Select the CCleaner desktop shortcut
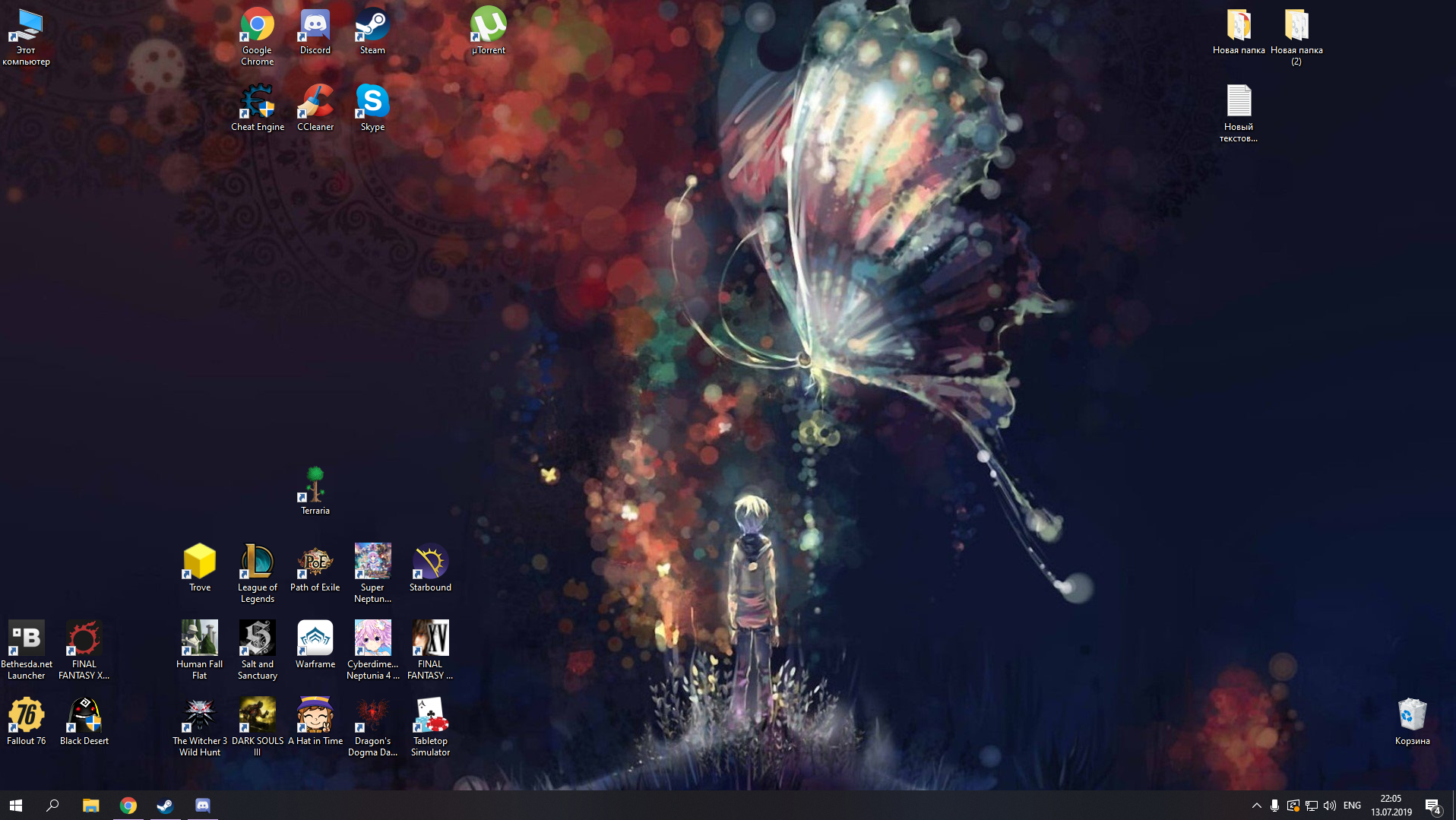 click(x=315, y=108)
